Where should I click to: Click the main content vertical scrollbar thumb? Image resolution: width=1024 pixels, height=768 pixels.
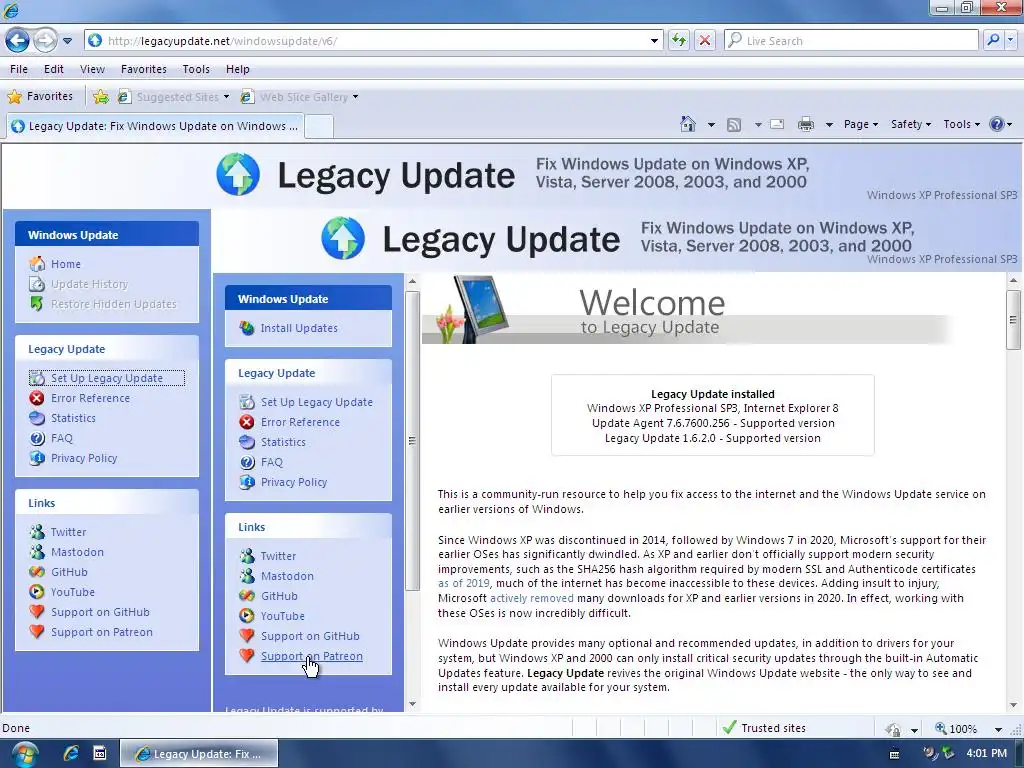pos(1014,320)
